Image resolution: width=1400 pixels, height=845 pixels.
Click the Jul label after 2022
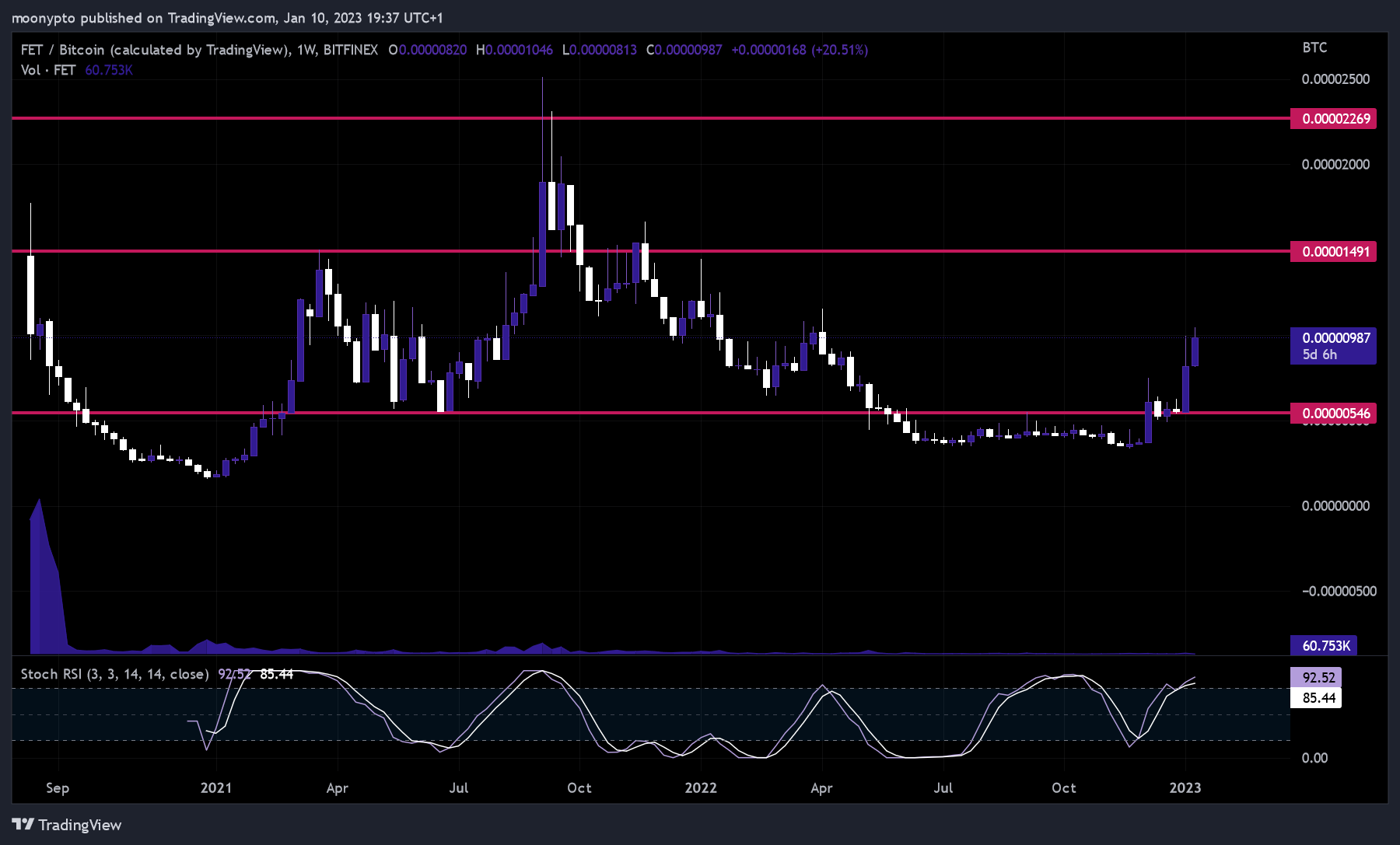point(943,787)
